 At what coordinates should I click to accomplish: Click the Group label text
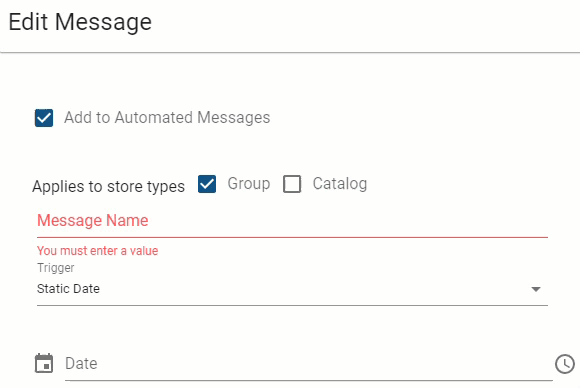coord(249,184)
